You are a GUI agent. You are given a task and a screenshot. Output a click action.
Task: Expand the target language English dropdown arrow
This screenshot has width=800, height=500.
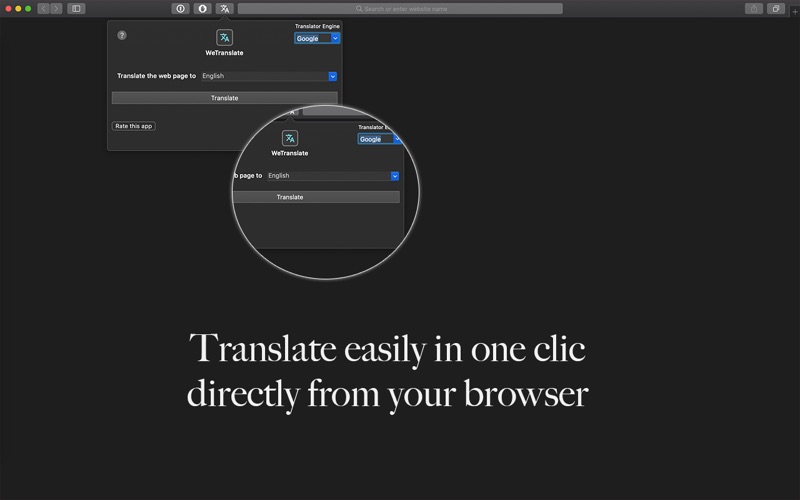click(333, 76)
